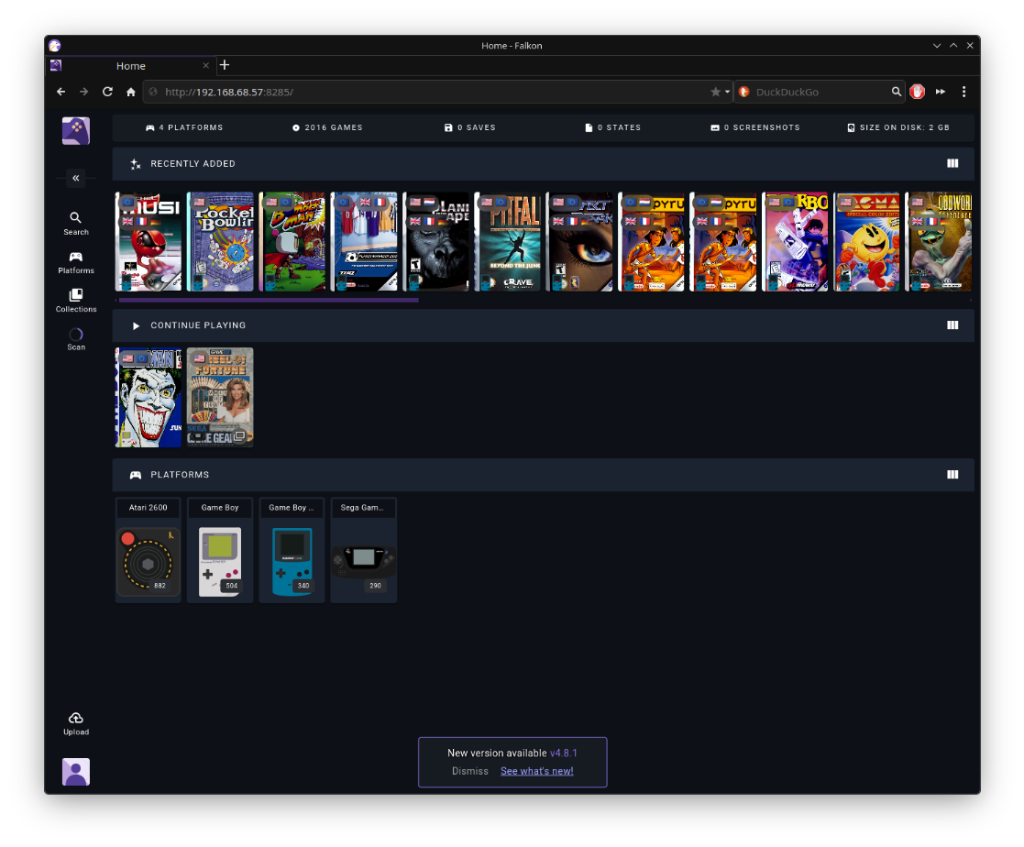Click the Size on Disk stat

(898, 127)
